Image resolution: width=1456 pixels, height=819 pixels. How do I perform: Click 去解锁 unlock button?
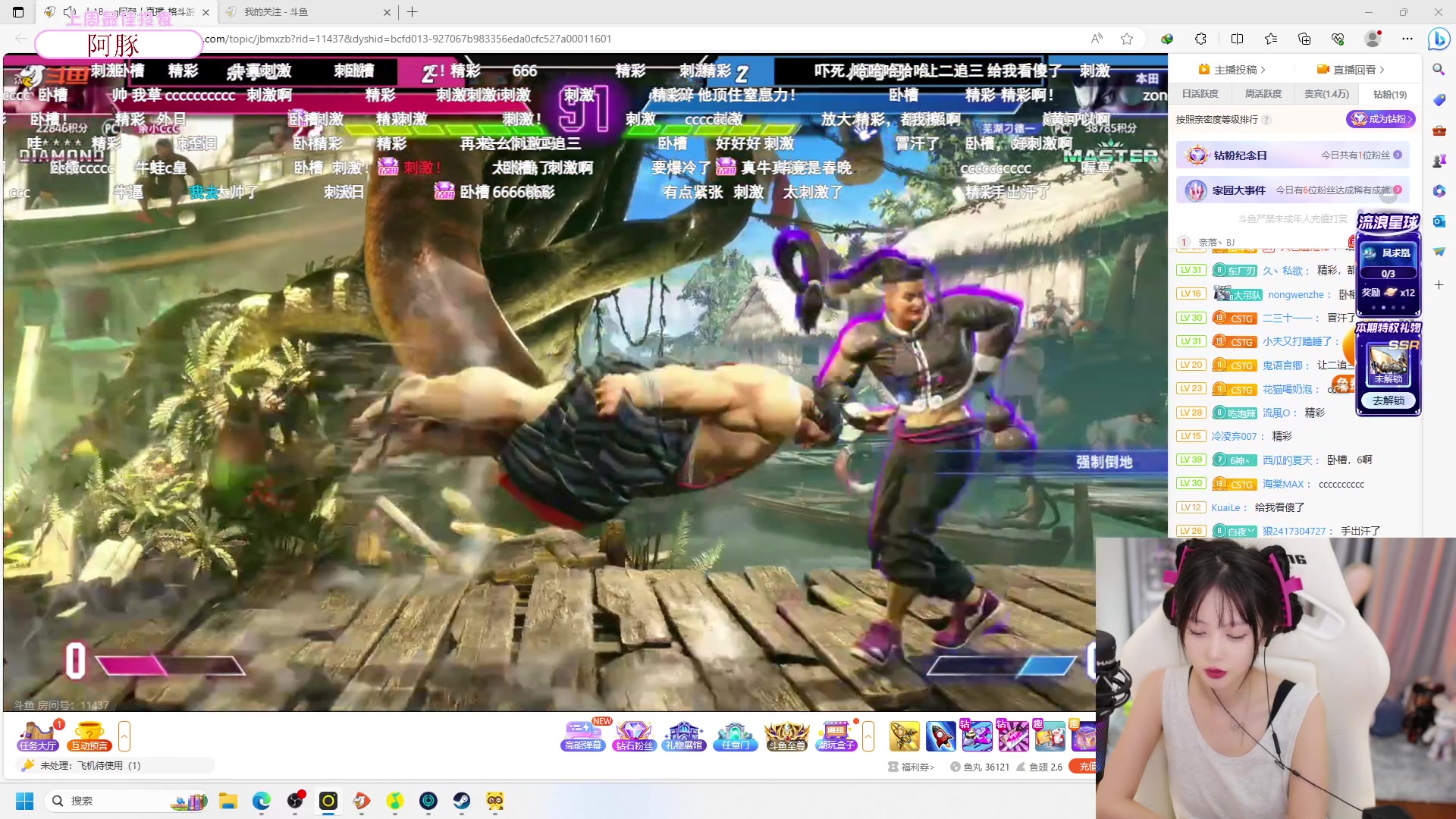tap(1389, 400)
